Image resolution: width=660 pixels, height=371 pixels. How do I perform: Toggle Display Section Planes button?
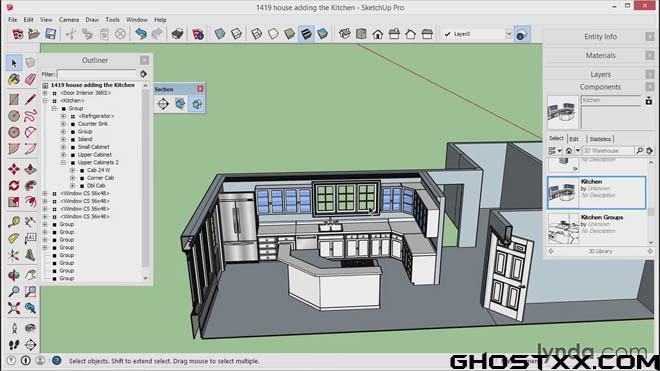180,104
